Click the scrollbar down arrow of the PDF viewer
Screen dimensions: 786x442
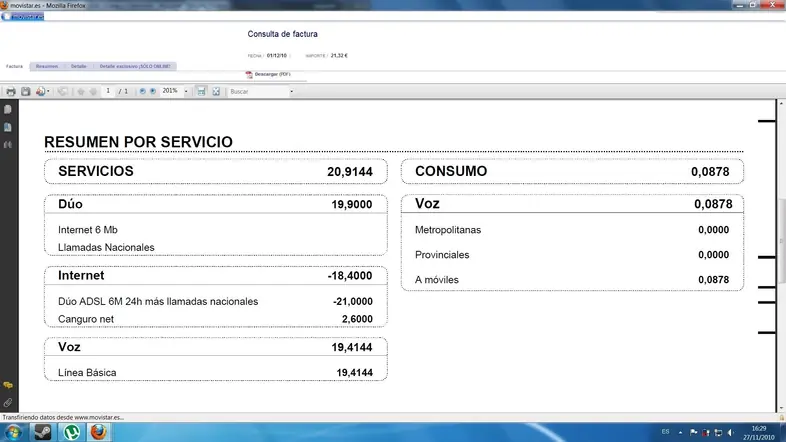781,408
